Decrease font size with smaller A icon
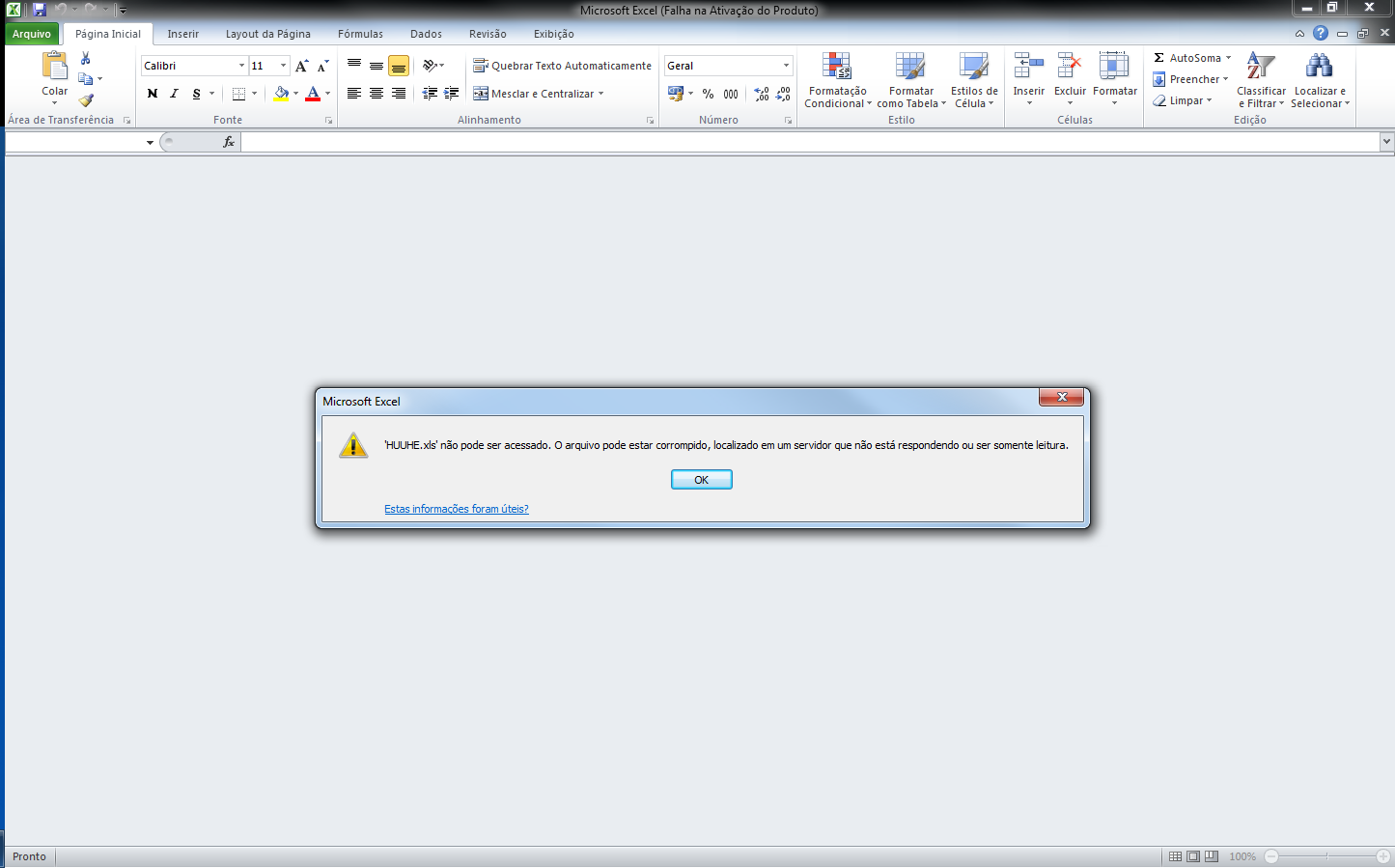This screenshot has width=1395, height=868. 323,66
